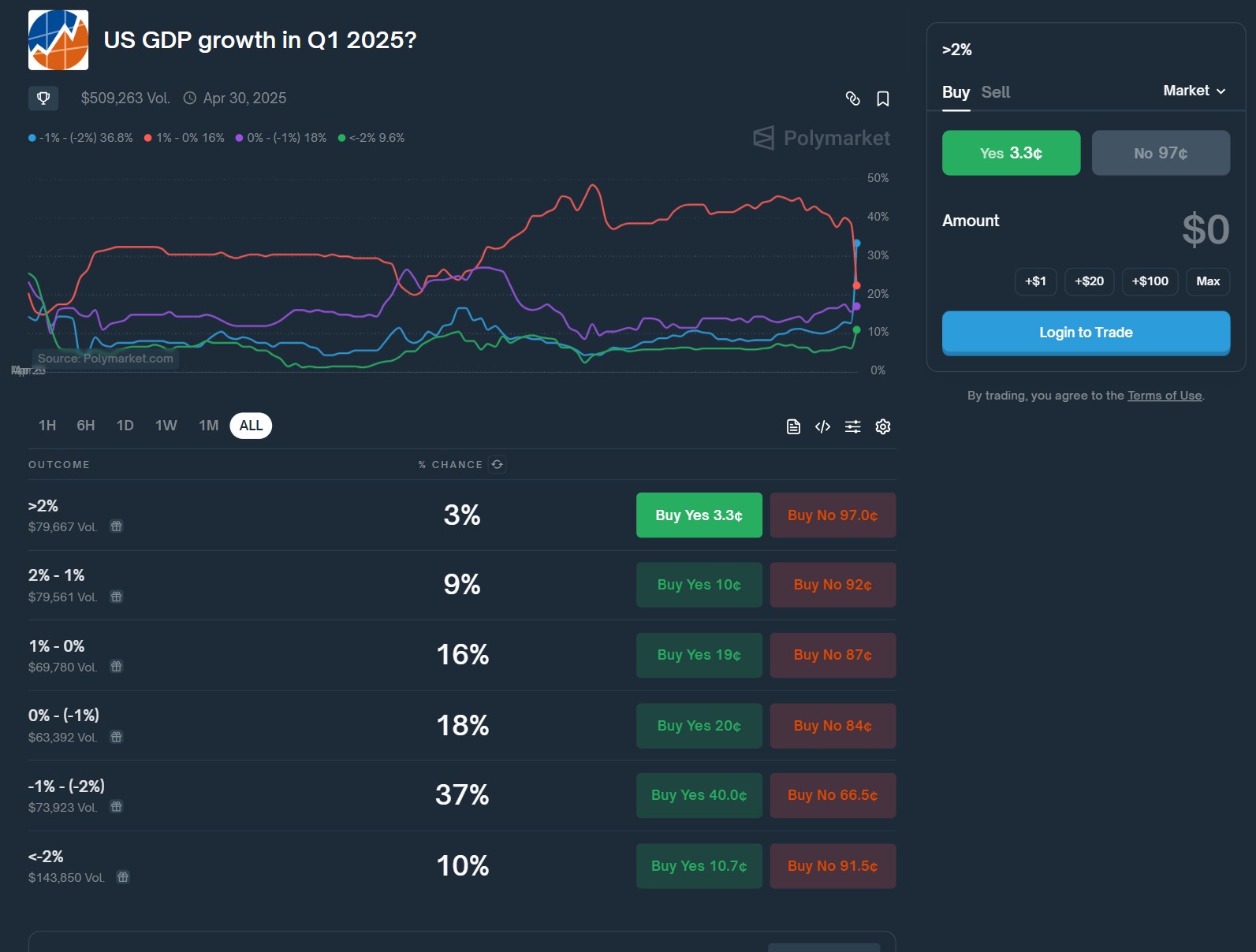Click the blue -1% - (-2%) legend dot

pos(32,138)
